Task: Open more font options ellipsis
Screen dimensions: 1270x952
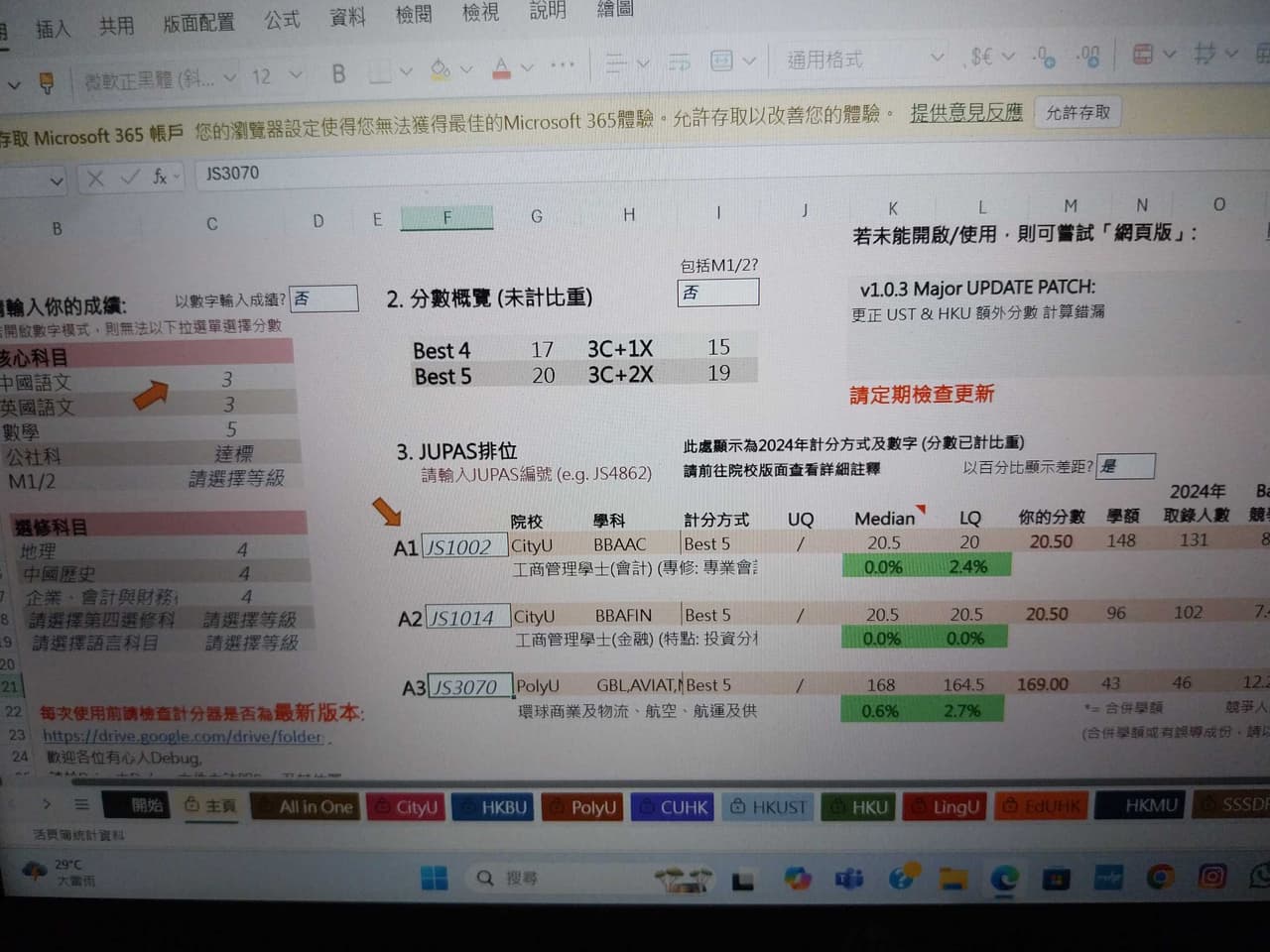Action: coord(563,65)
